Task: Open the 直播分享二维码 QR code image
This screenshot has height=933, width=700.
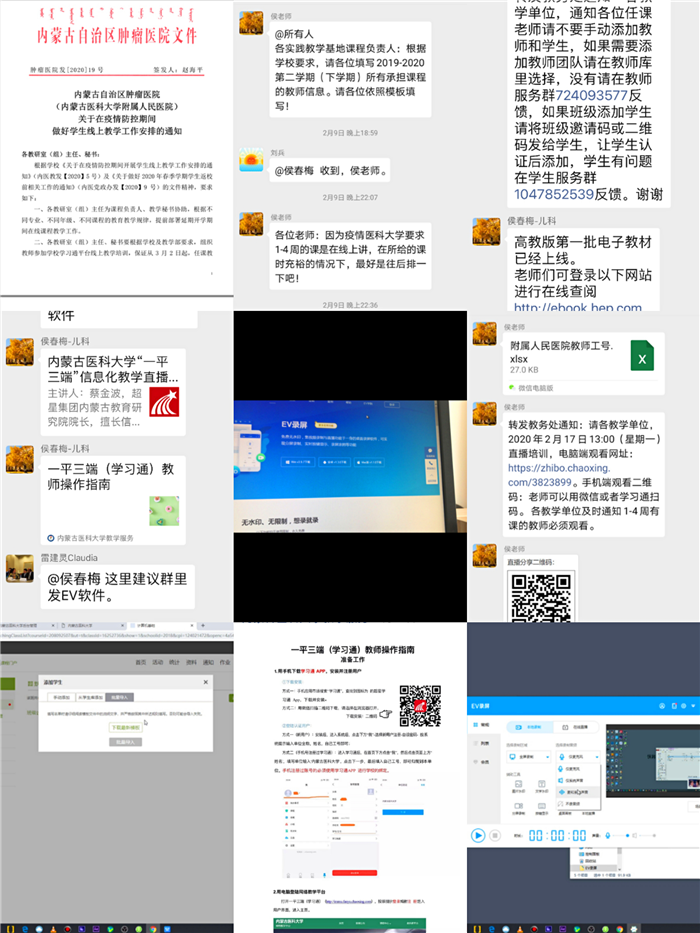Action: pyautogui.click(x=541, y=596)
